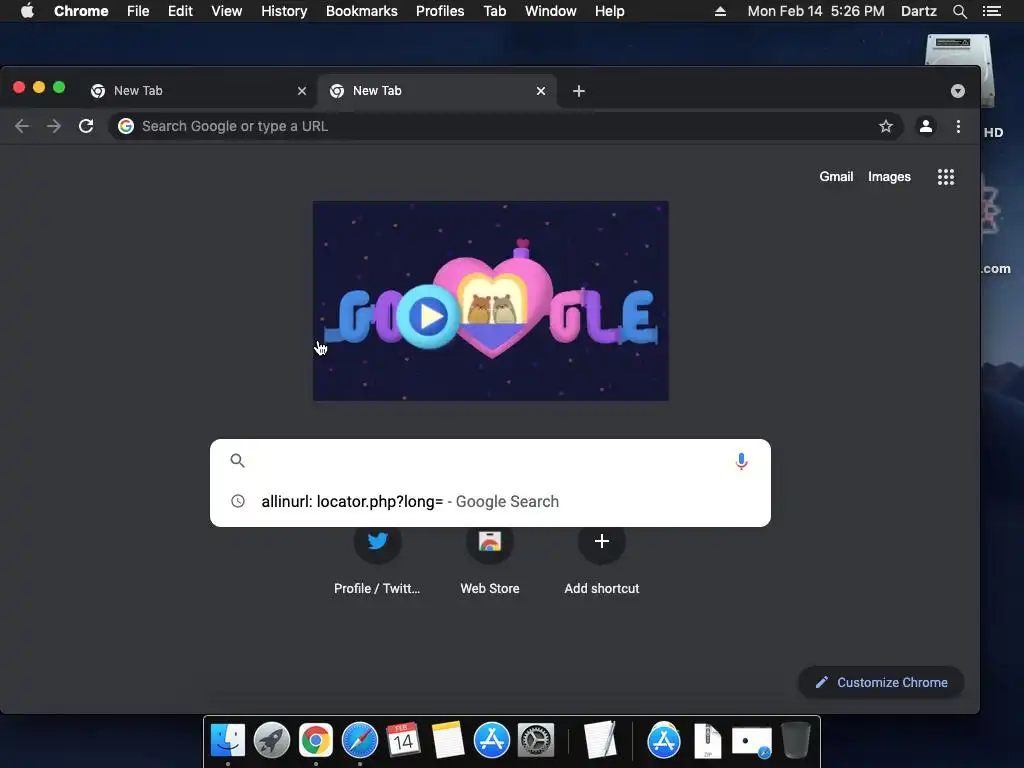
Task: Click the clock history icon beside suggestion
Action: (x=238, y=501)
